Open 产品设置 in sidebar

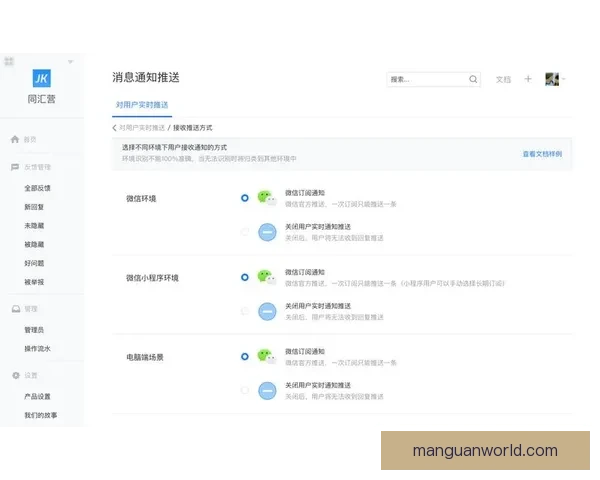coord(37,396)
